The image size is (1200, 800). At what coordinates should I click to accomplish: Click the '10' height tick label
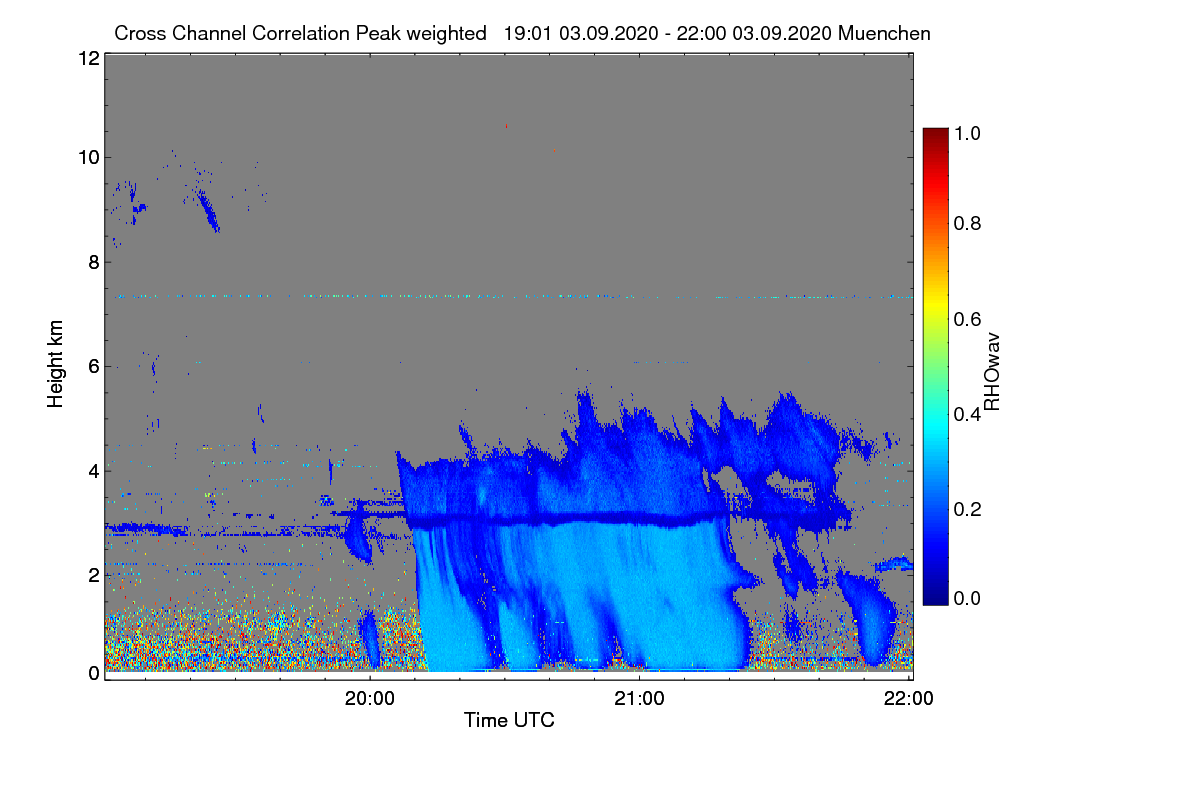[88, 157]
